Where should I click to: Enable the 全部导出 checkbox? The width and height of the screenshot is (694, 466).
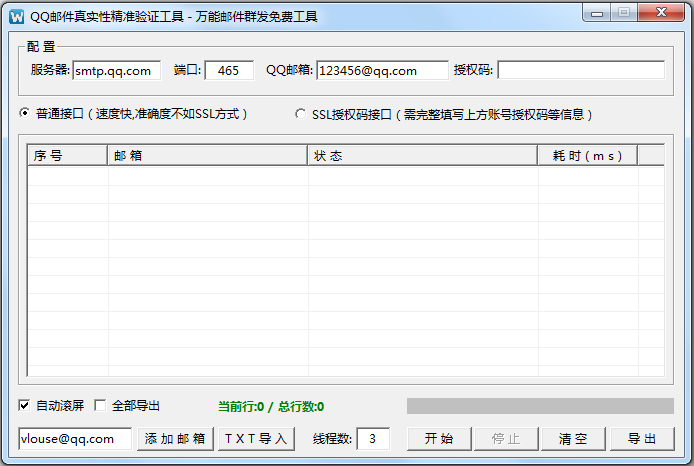click(100, 405)
